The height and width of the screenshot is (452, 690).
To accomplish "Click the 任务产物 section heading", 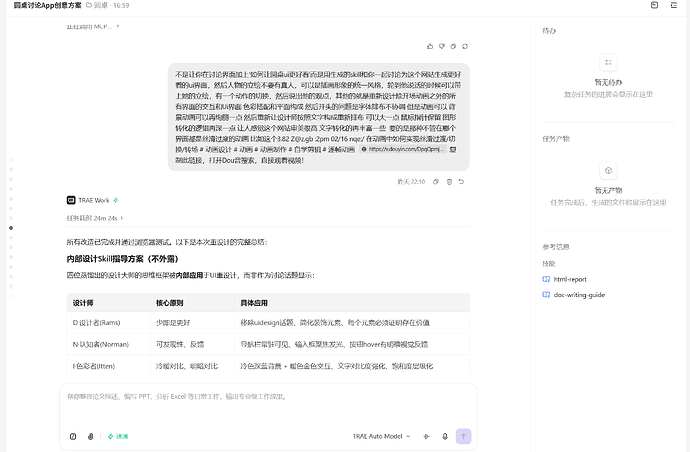I will [556, 139].
